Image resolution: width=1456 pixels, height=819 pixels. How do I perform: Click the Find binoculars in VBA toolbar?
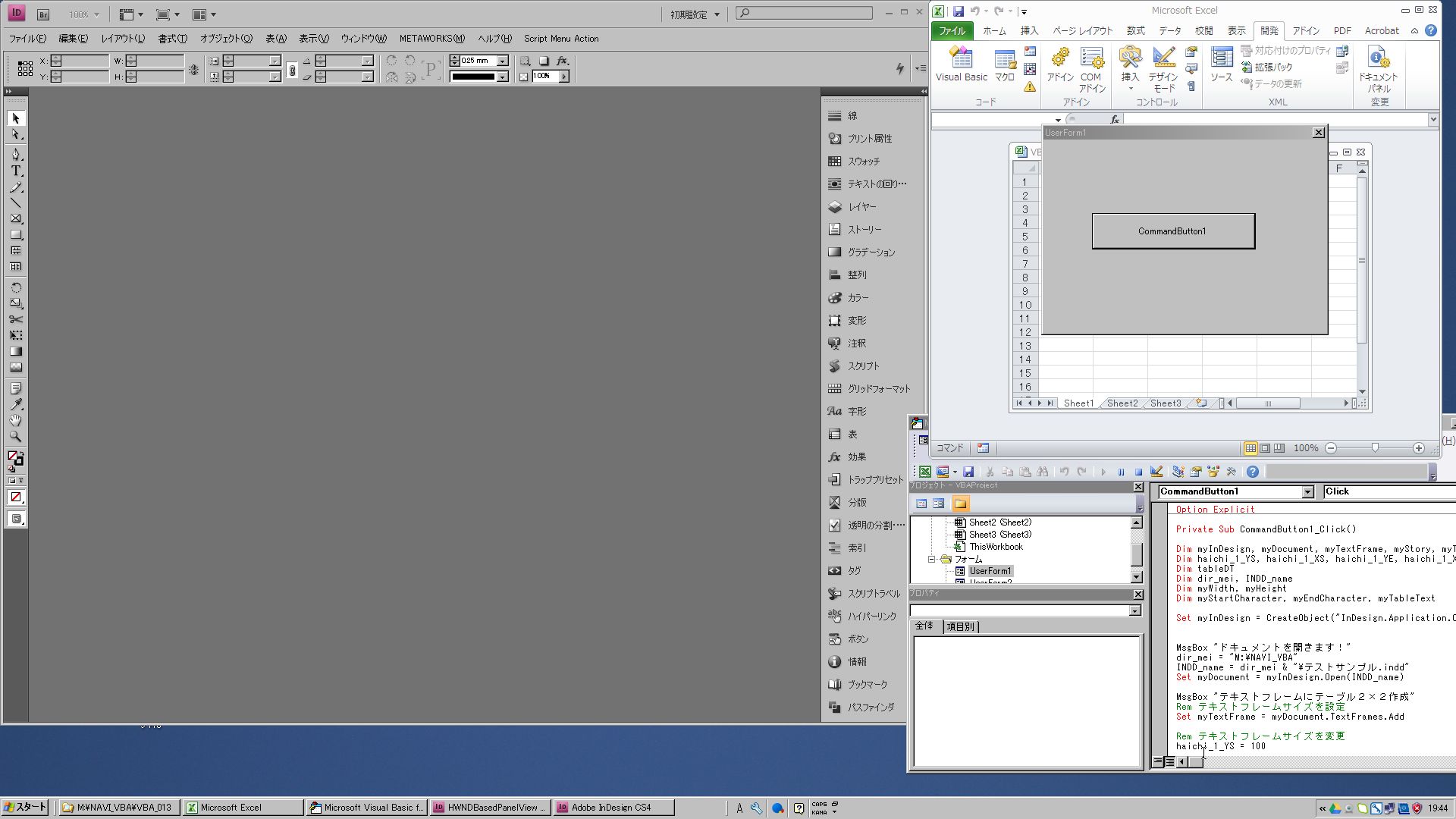(1043, 472)
